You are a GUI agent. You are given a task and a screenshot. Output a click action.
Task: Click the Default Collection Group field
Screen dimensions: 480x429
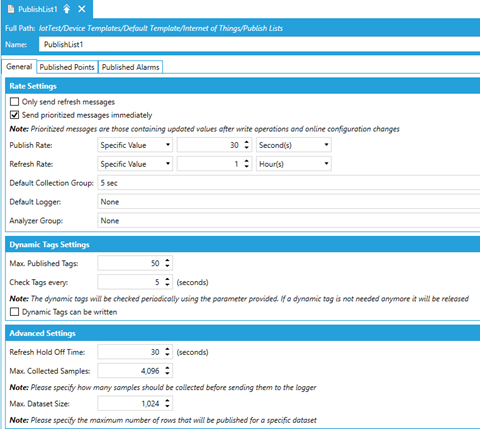(289, 183)
